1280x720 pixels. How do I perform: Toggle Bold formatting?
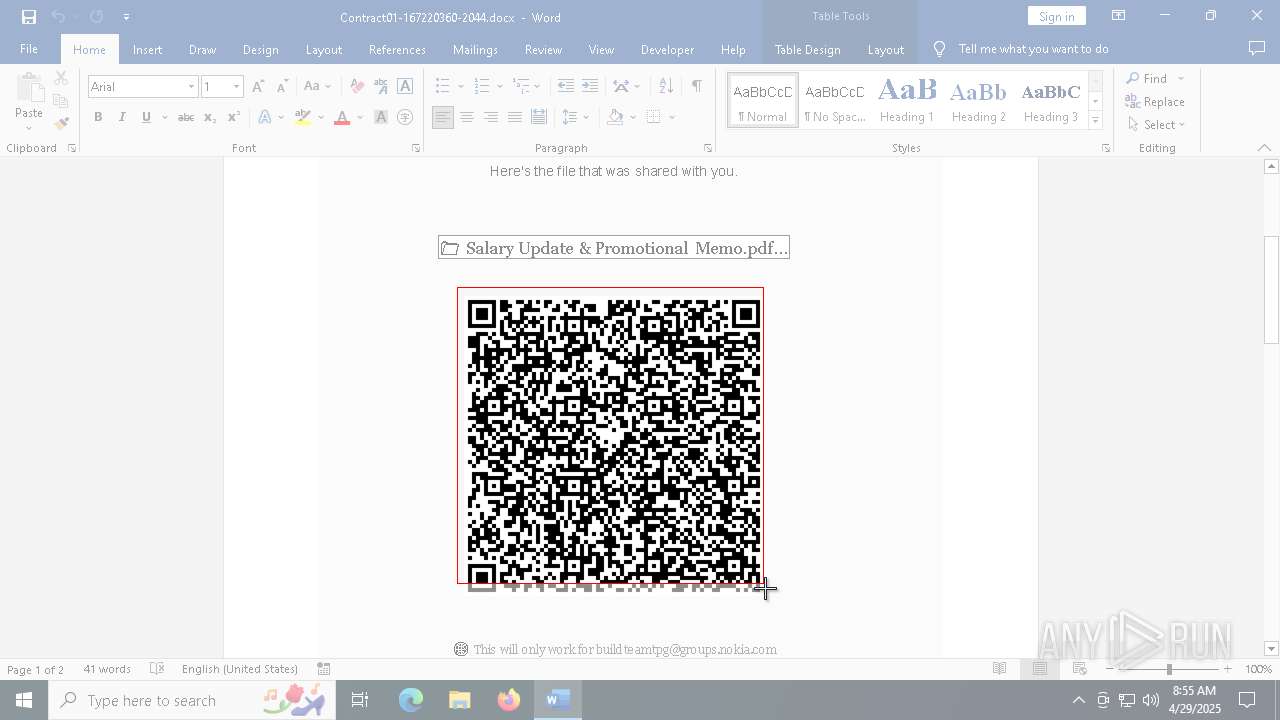click(x=98, y=117)
